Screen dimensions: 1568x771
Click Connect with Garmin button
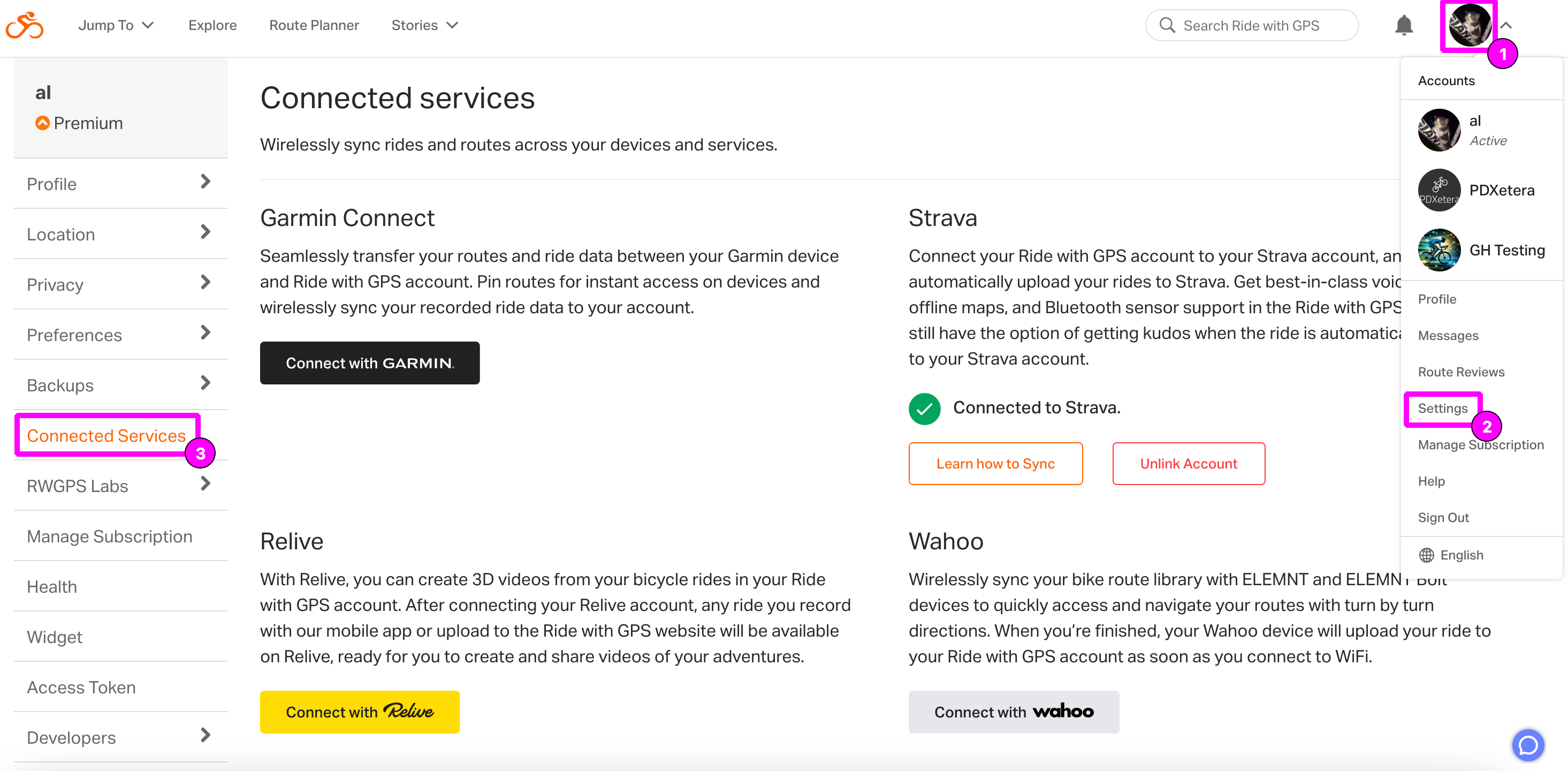(369, 363)
